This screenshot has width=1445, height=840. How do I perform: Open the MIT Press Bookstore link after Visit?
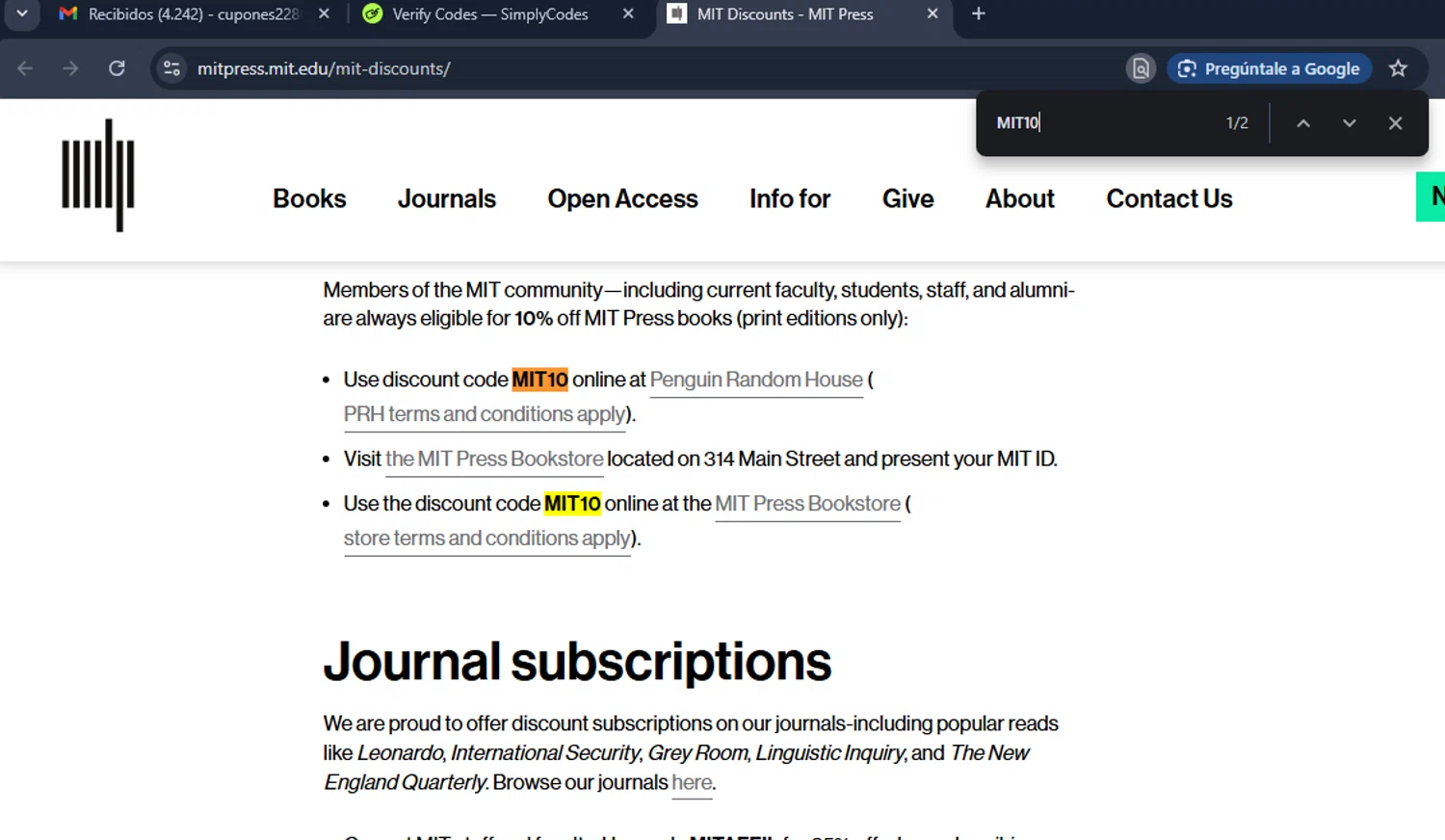[x=494, y=459]
